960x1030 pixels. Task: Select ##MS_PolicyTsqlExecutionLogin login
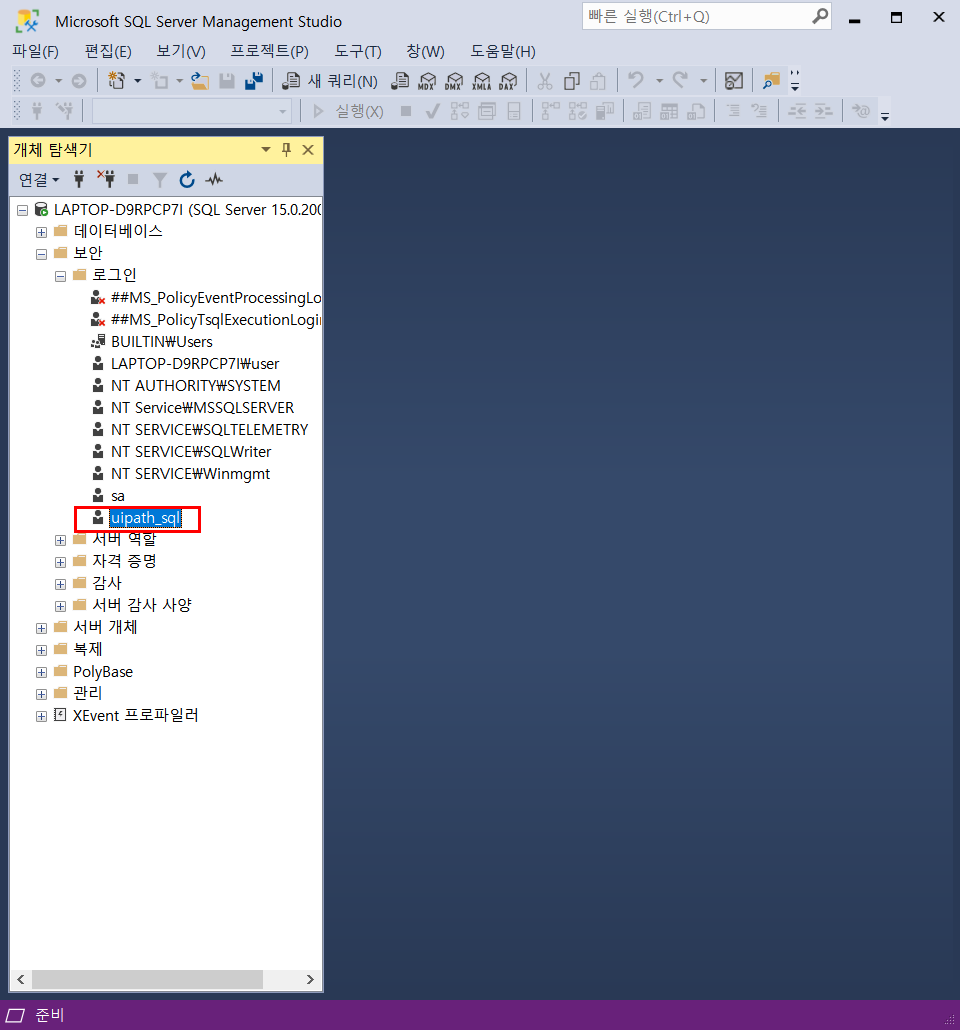[x=216, y=320]
